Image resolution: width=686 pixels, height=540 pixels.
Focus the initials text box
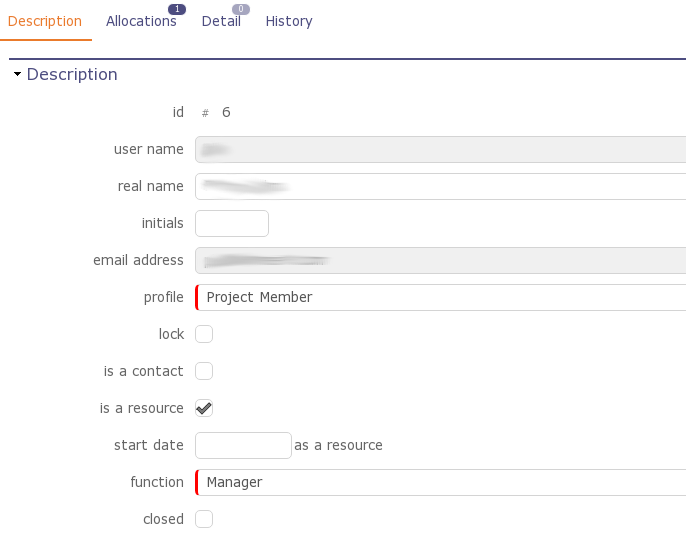(232, 223)
